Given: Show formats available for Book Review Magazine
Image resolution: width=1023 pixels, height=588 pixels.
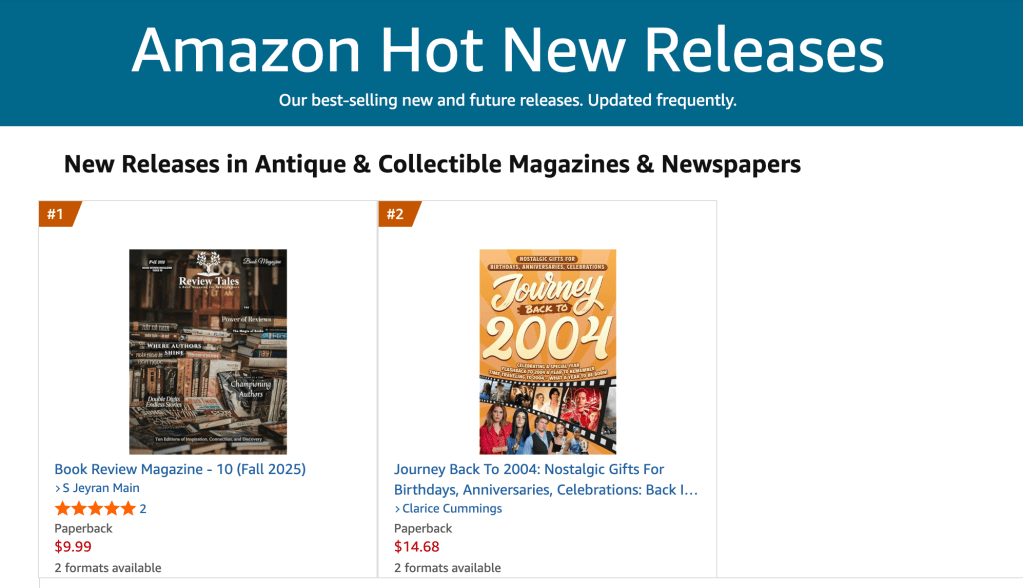Looking at the screenshot, I should click(108, 568).
